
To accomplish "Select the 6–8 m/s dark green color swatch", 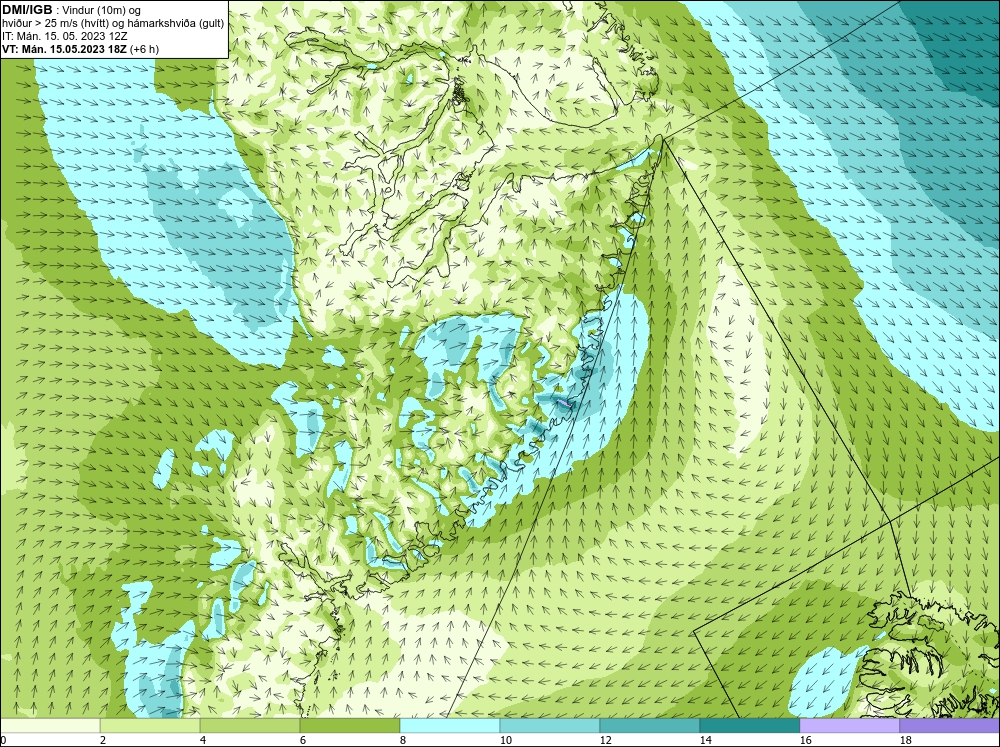I will tap(349, 725).
